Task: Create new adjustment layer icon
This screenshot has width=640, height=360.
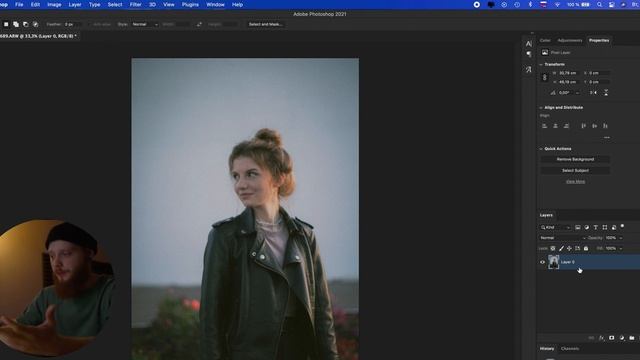Action: point(622,338)
